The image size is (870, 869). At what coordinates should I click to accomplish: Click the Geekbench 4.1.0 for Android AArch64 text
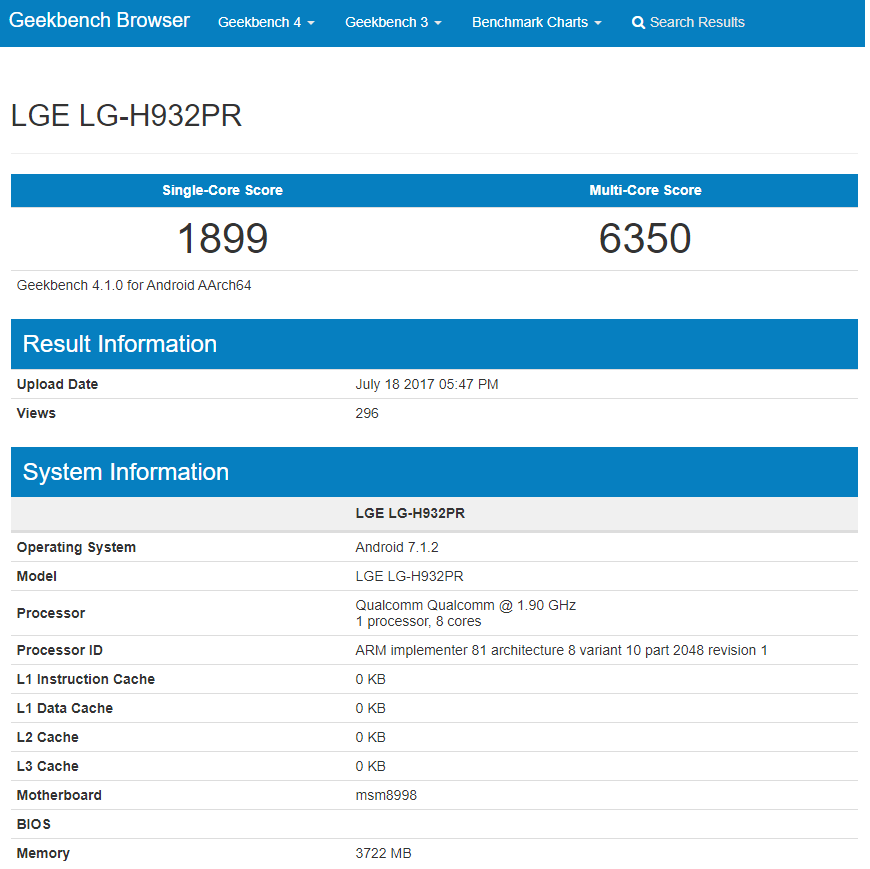134,285
